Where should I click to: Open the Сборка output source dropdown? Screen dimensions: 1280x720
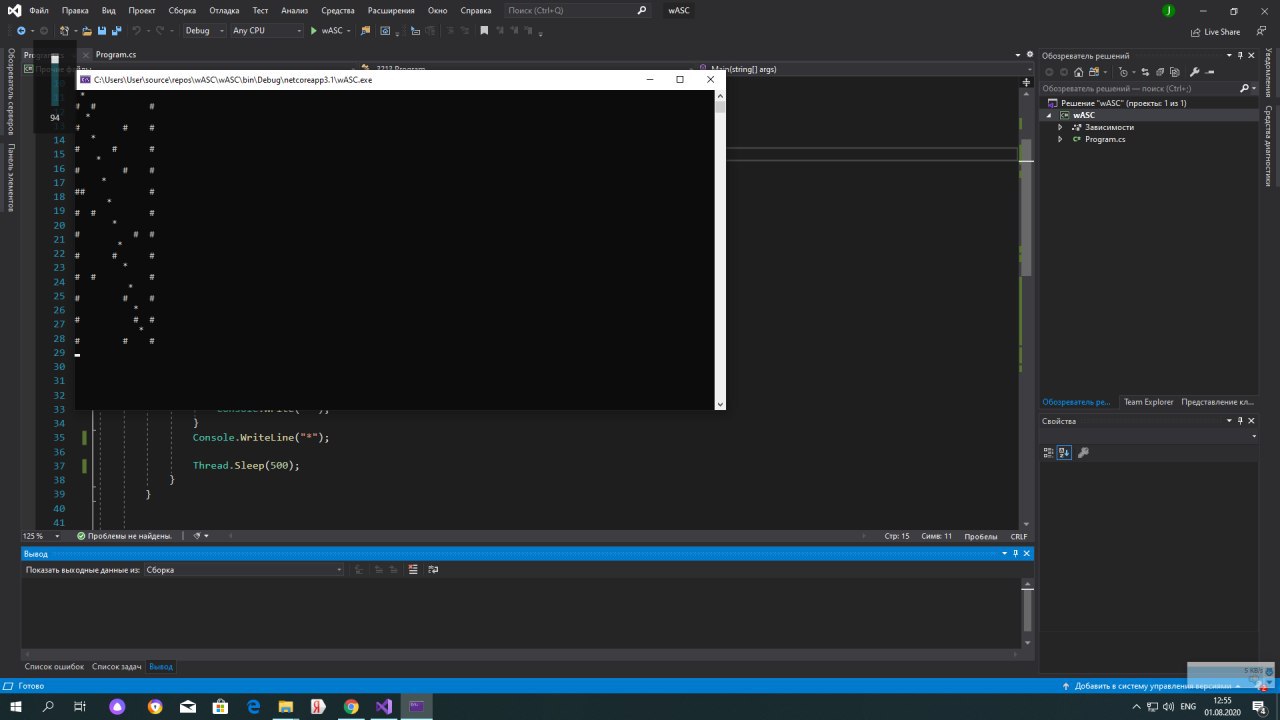(243, 570)
